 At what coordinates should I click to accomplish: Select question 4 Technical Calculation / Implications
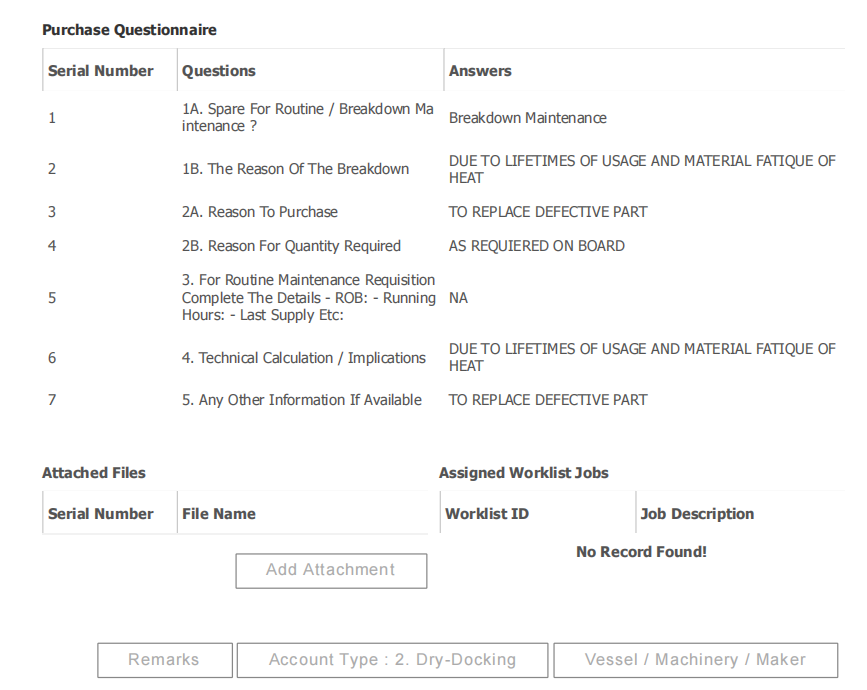303,358
